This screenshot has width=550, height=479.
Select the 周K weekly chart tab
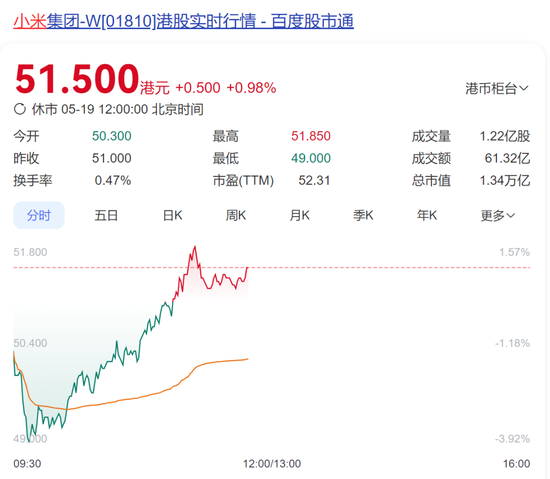[236, 215]
